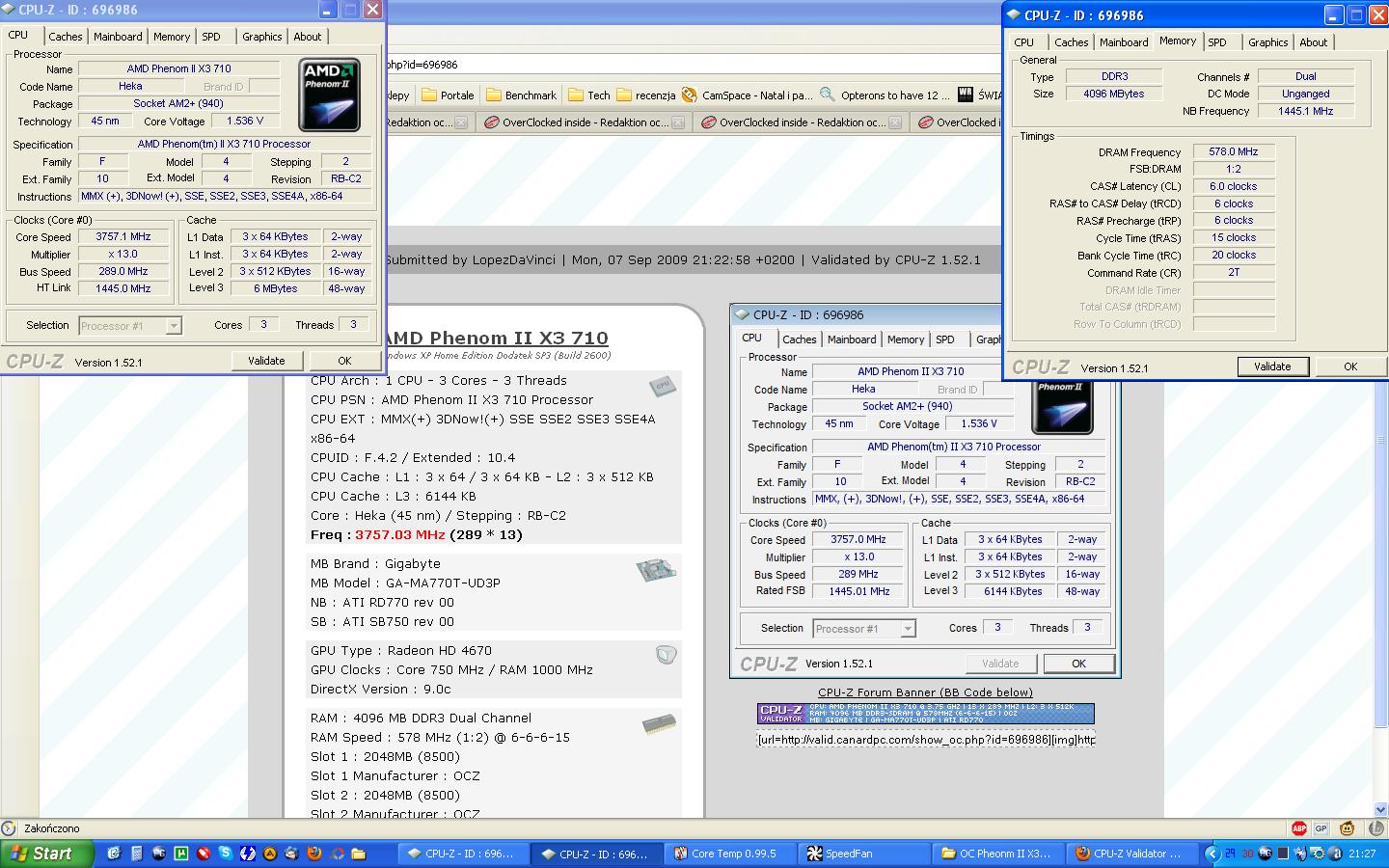Switch to CPU-Z Validator Firefox taskbar button
Image resolution: width=1389 pixels, height=868 pixels.
click(1132, 854)
